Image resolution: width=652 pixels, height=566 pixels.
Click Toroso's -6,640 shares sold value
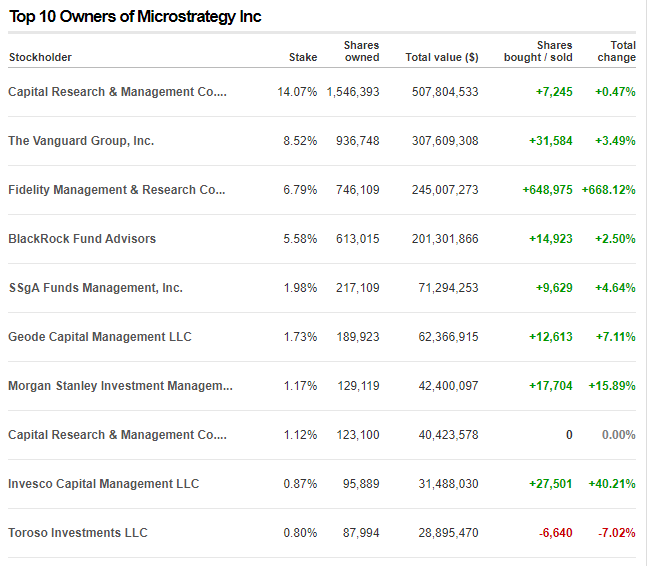555,533
